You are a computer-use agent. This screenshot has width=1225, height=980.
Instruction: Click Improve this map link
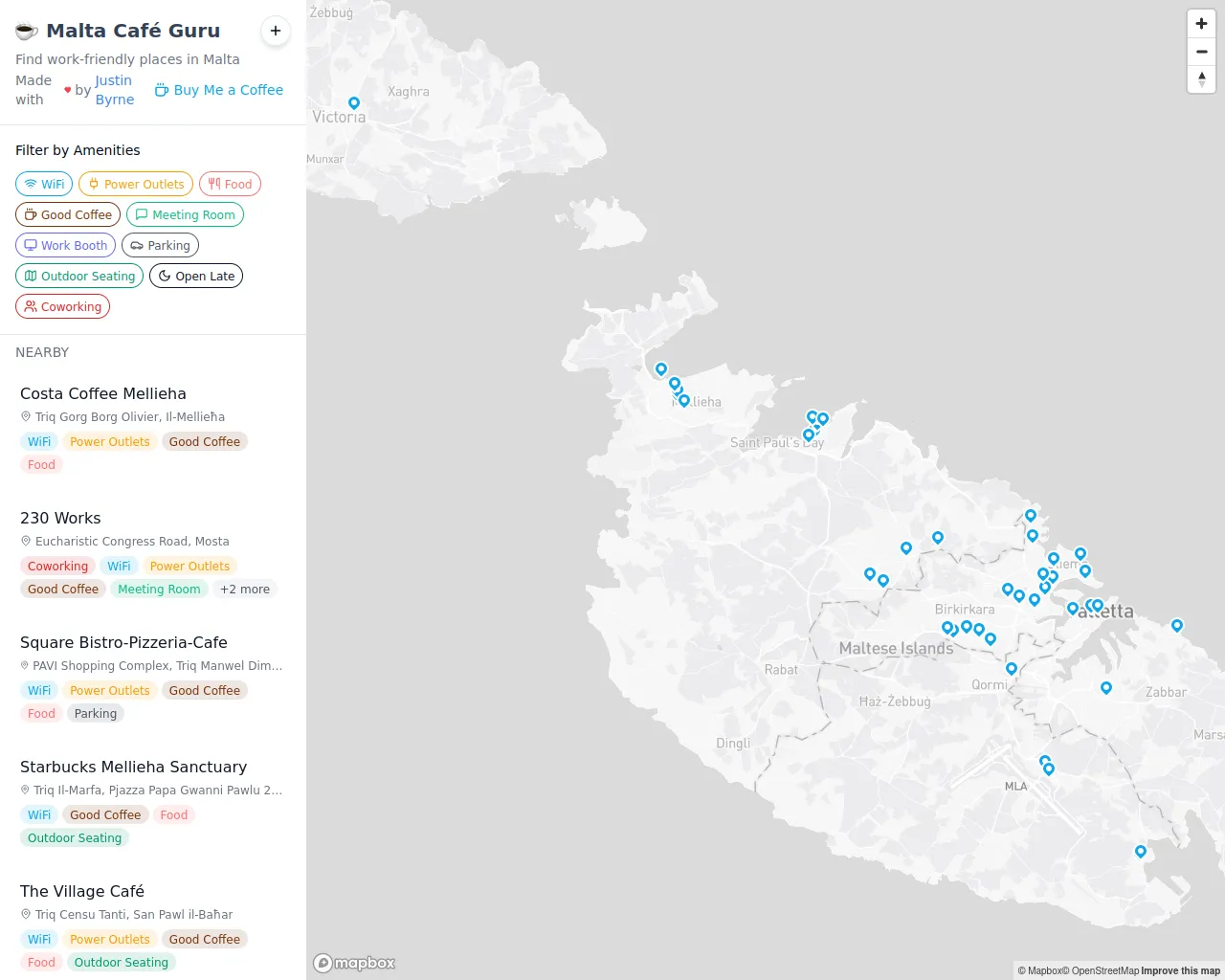[1181, 970]
